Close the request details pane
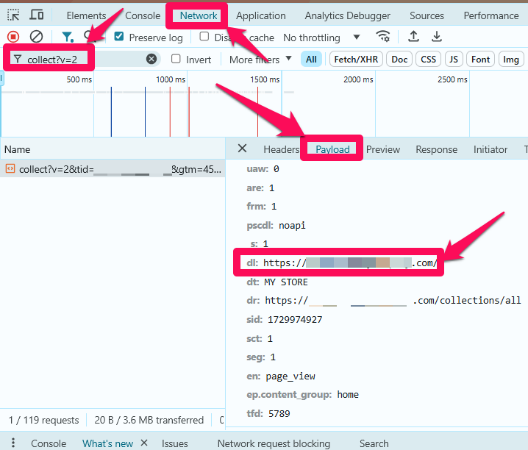 (x=242, y=148)
